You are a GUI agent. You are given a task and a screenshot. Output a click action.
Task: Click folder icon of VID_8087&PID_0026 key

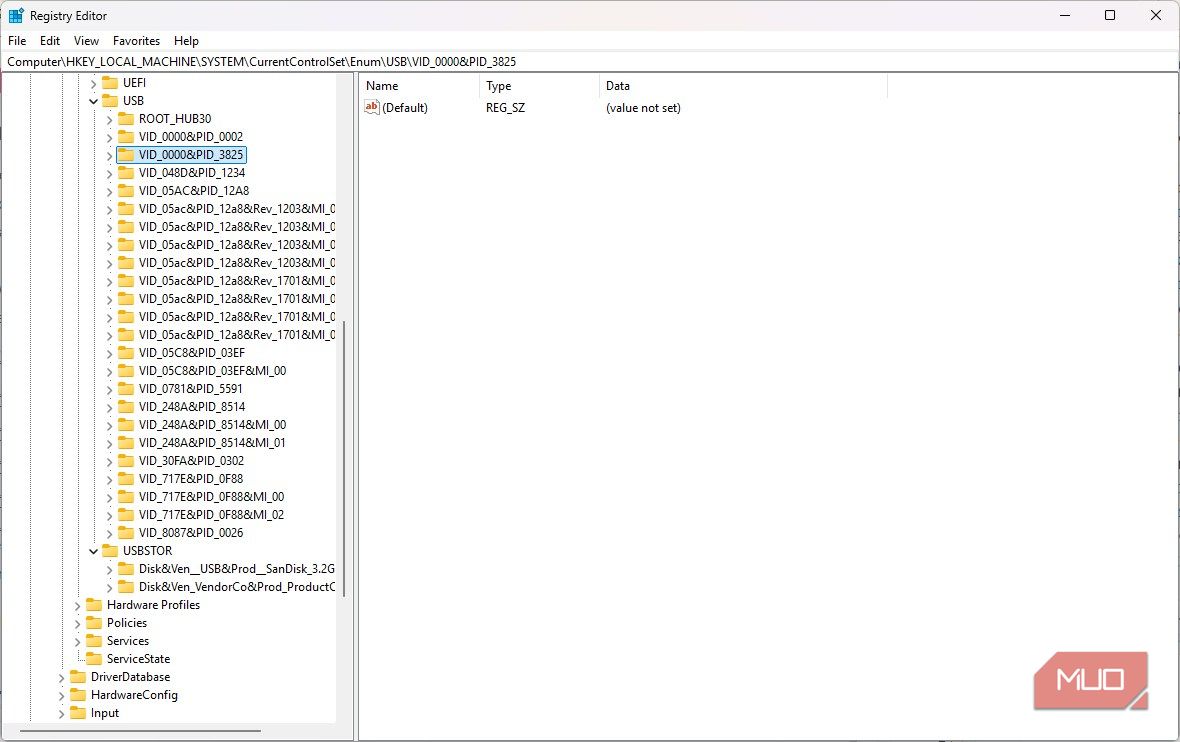(x=126, y=533)
